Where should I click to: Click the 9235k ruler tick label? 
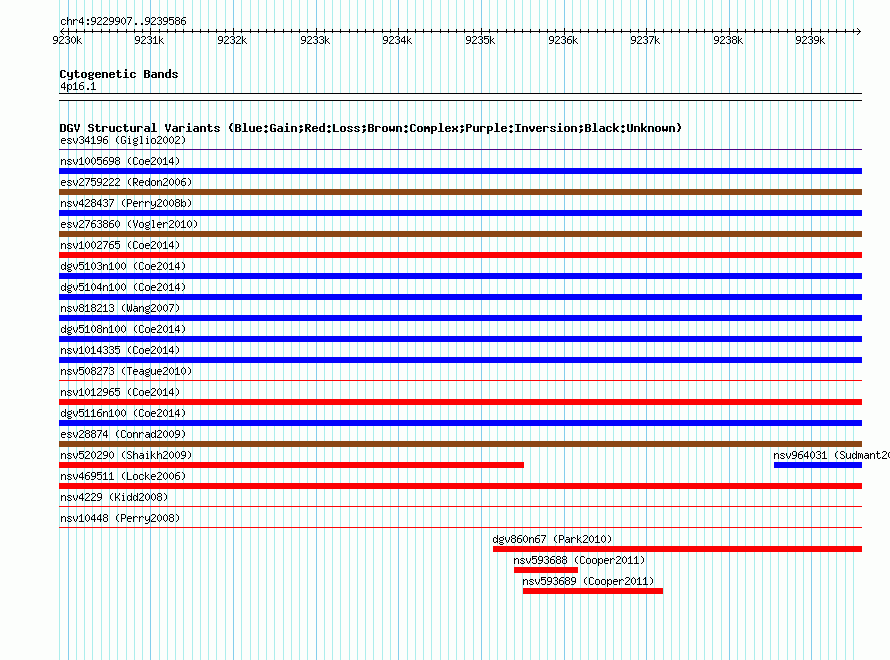click(480, 40)
